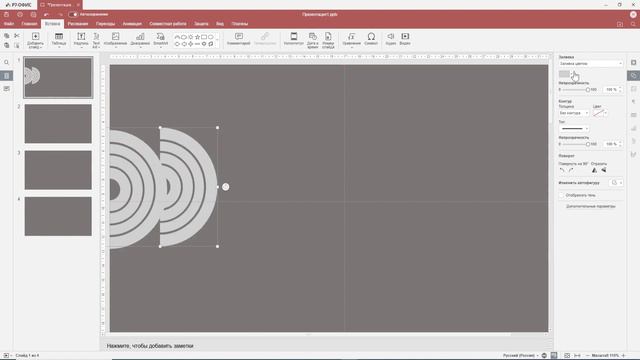The width and height of the screenshot is (640, 360).
Task: Open the Line color dropdown
Action: tap(600, 113)
